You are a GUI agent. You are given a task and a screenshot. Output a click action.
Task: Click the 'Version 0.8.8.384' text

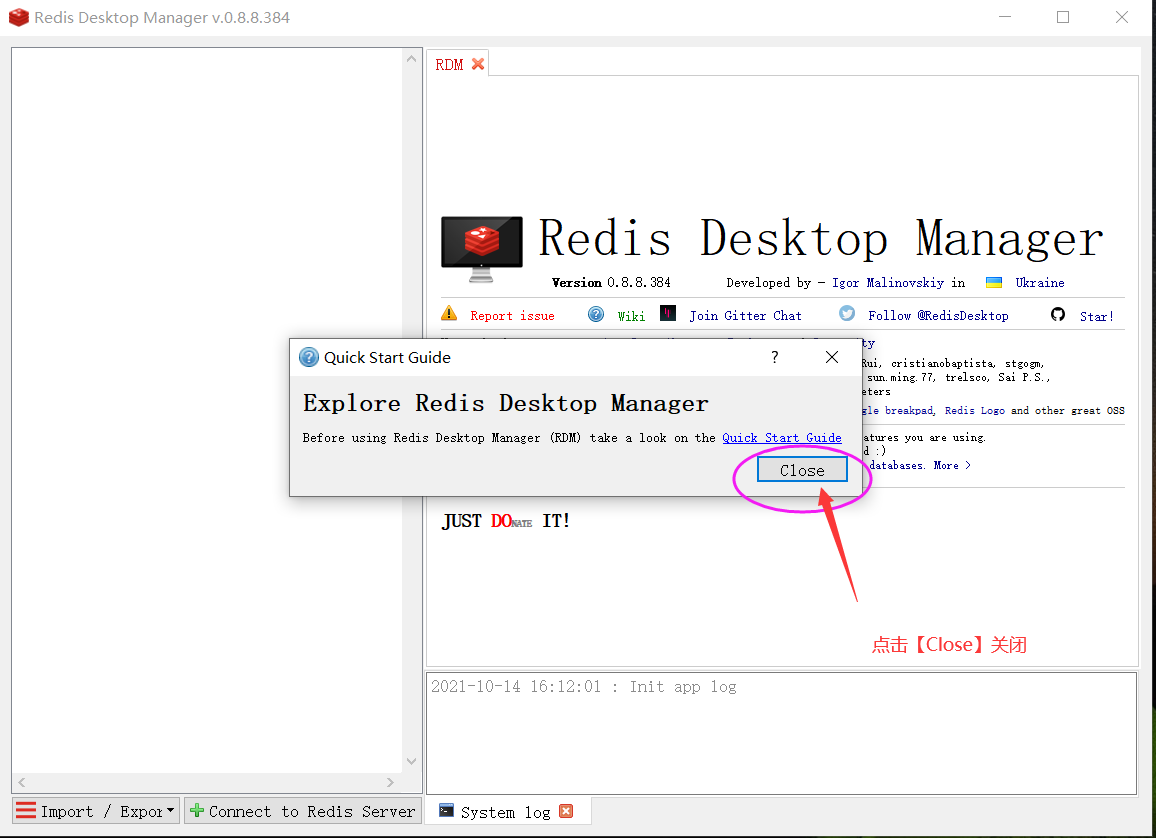611,283
